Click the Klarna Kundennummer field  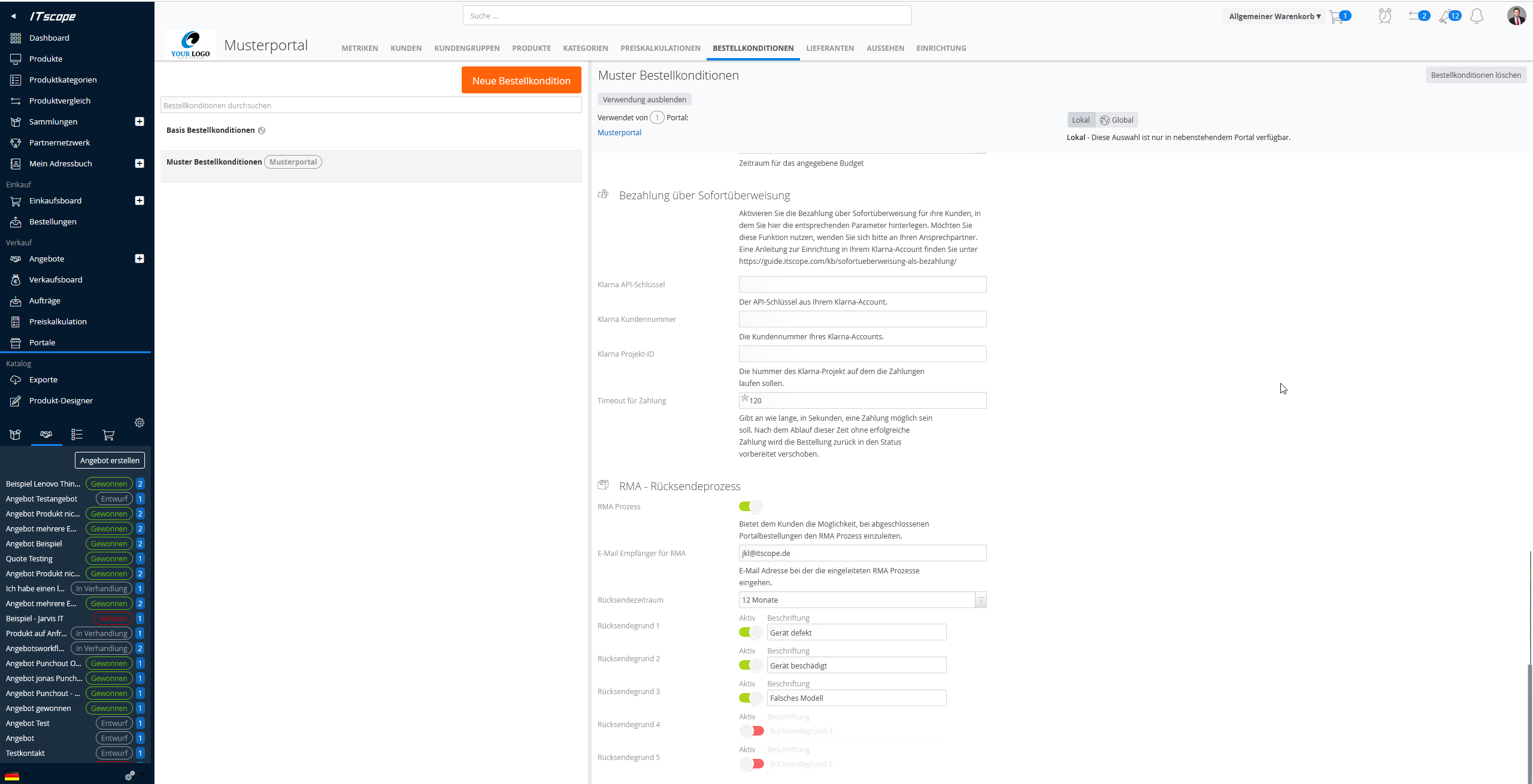click(x=862, y=319)
